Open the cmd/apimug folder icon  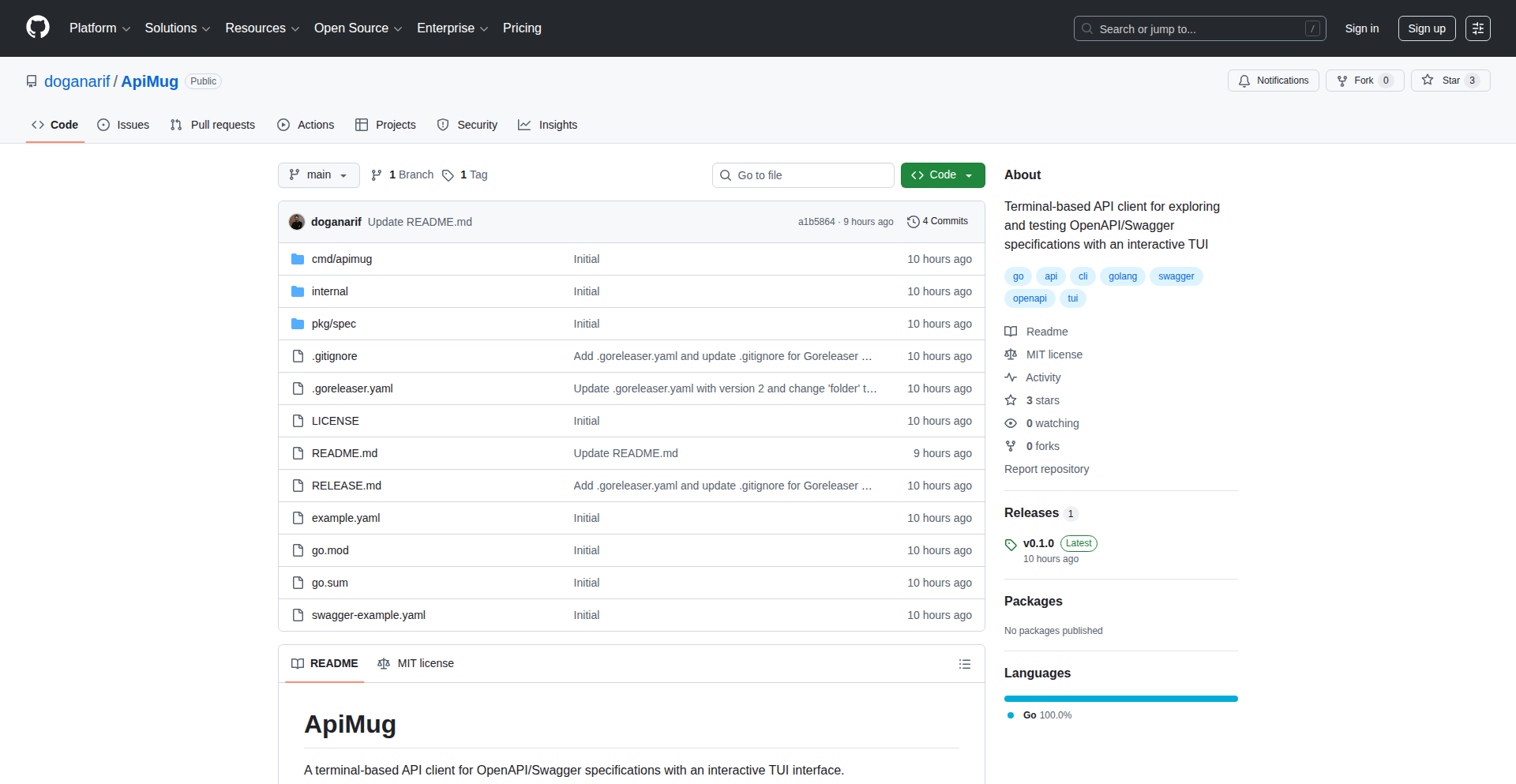coord(298,258)
